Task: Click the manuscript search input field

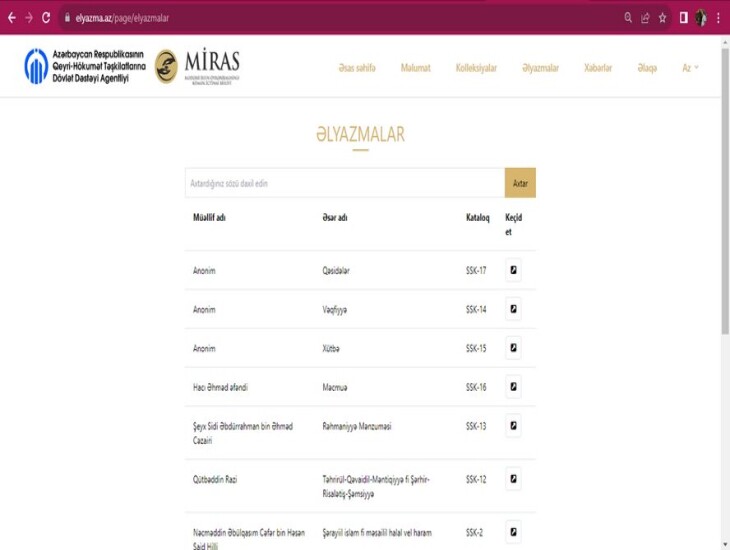Action: (345, 183)
